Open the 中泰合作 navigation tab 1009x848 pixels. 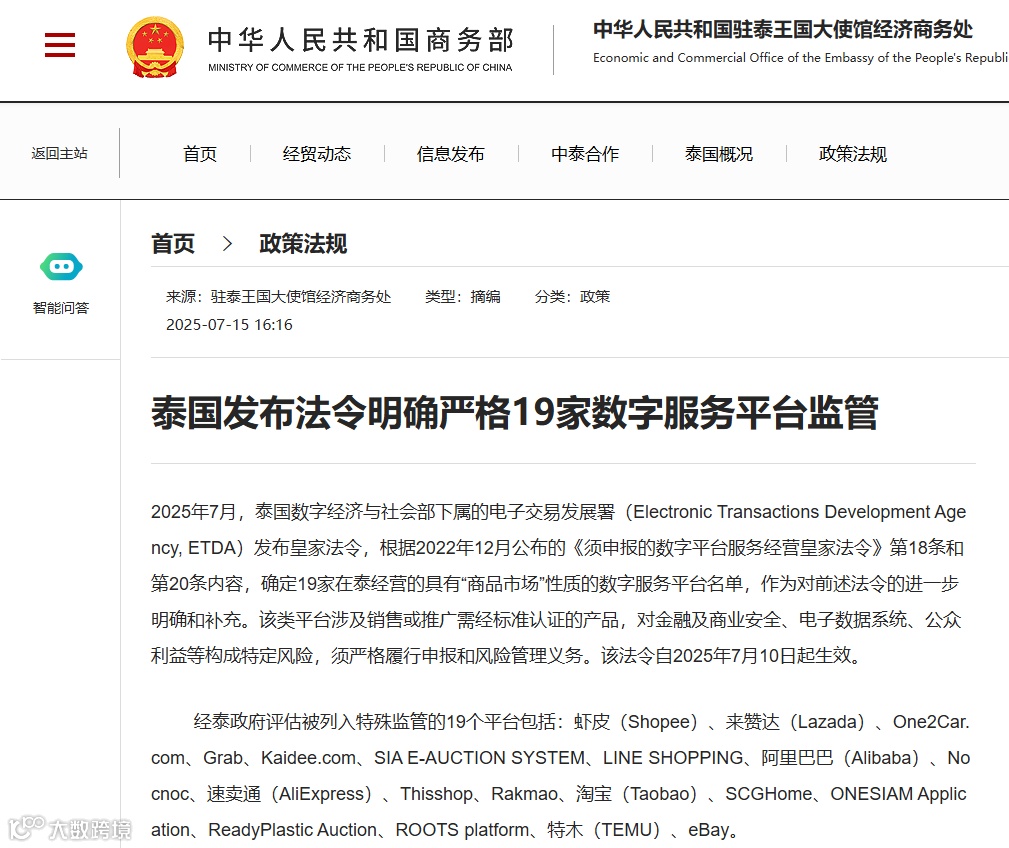pos(585,154)
